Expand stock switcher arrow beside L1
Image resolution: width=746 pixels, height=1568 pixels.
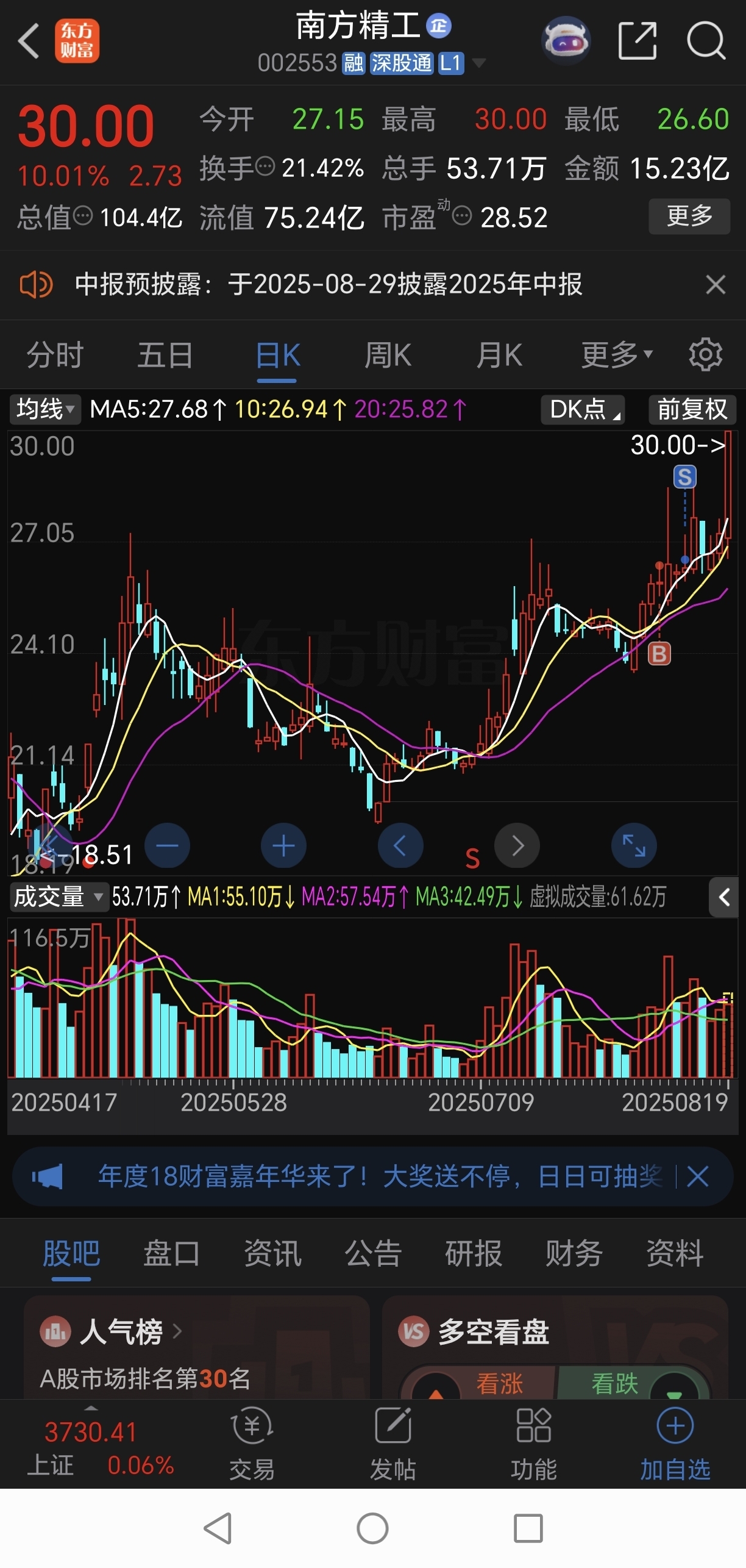pos(478,63)
